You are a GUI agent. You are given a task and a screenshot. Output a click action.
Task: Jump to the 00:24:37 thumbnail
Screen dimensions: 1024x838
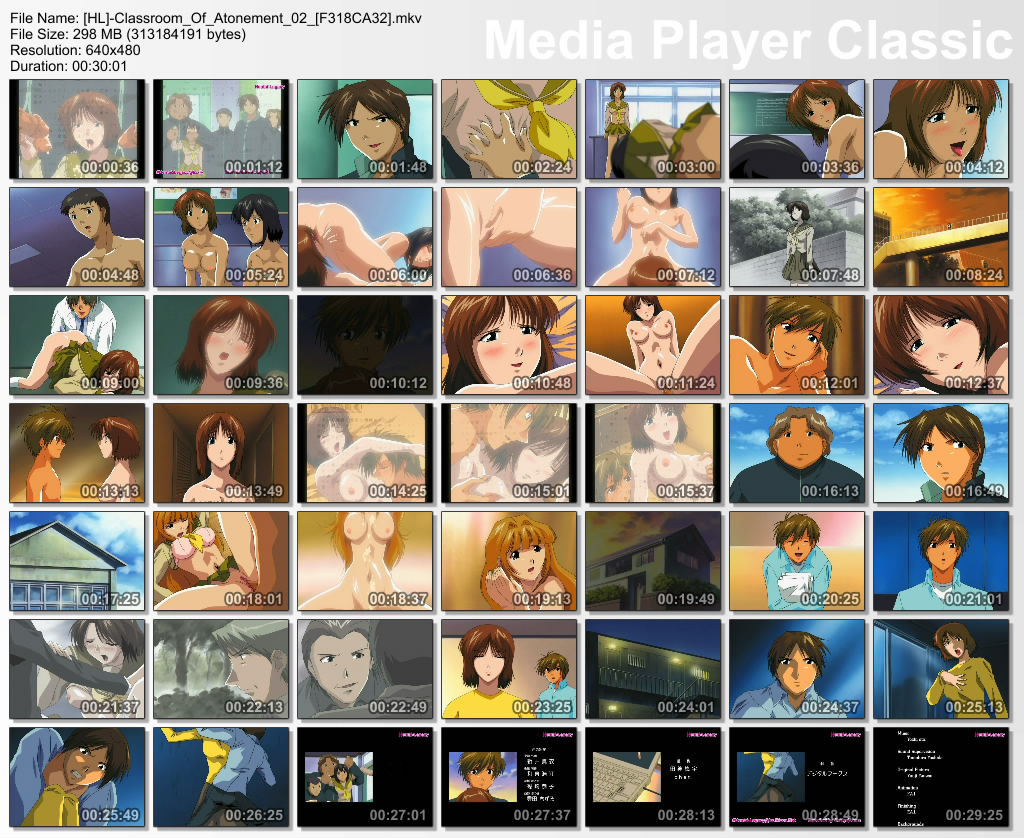[797, 669]
